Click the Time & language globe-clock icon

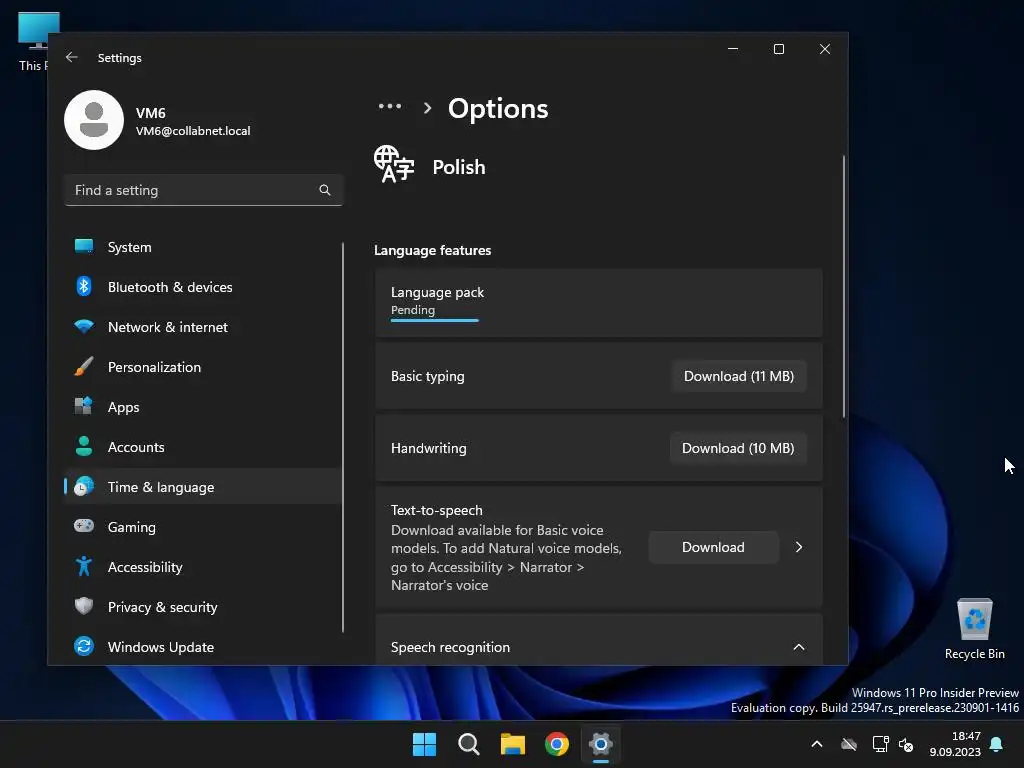point(84,487)
